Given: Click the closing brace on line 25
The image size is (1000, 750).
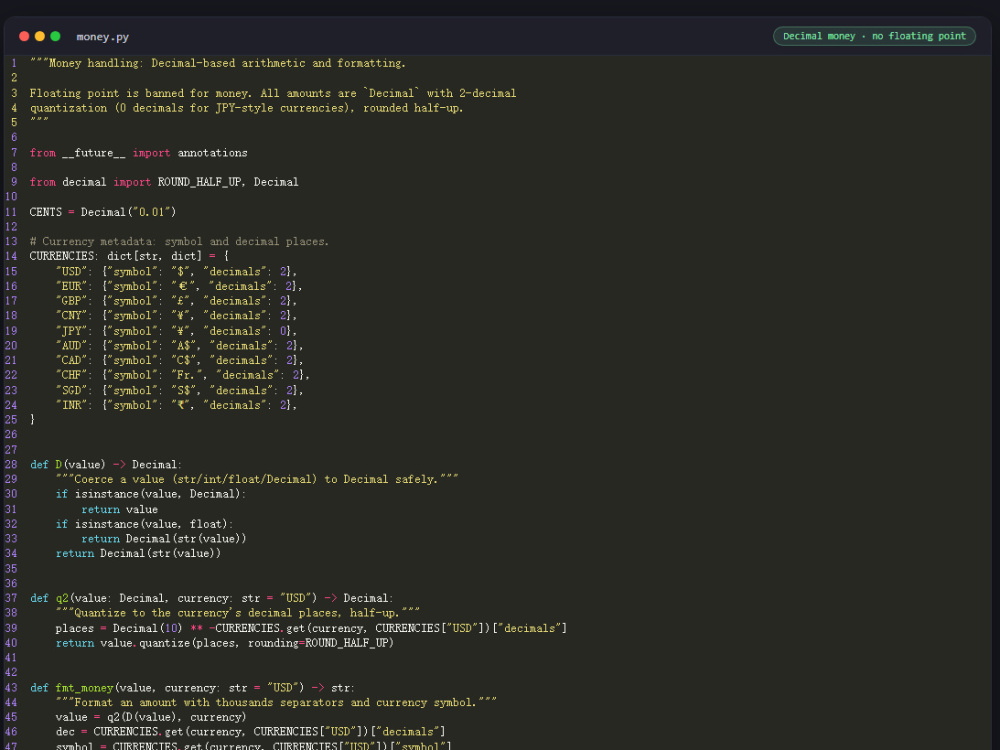Looking at the screenshot, I should 33,420.
